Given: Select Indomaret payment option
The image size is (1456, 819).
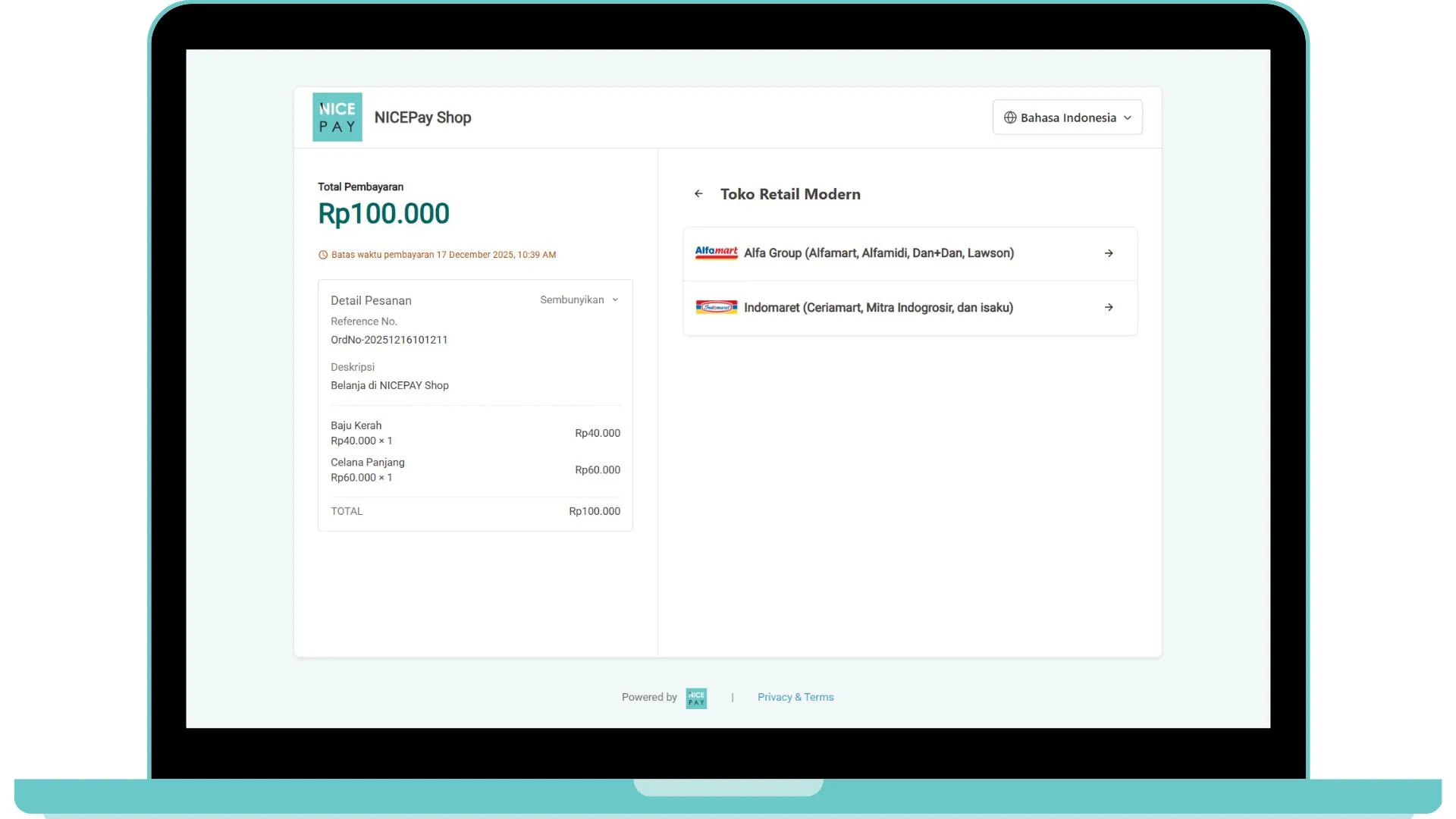Looking at the screenshot, I should click(910, 308).
